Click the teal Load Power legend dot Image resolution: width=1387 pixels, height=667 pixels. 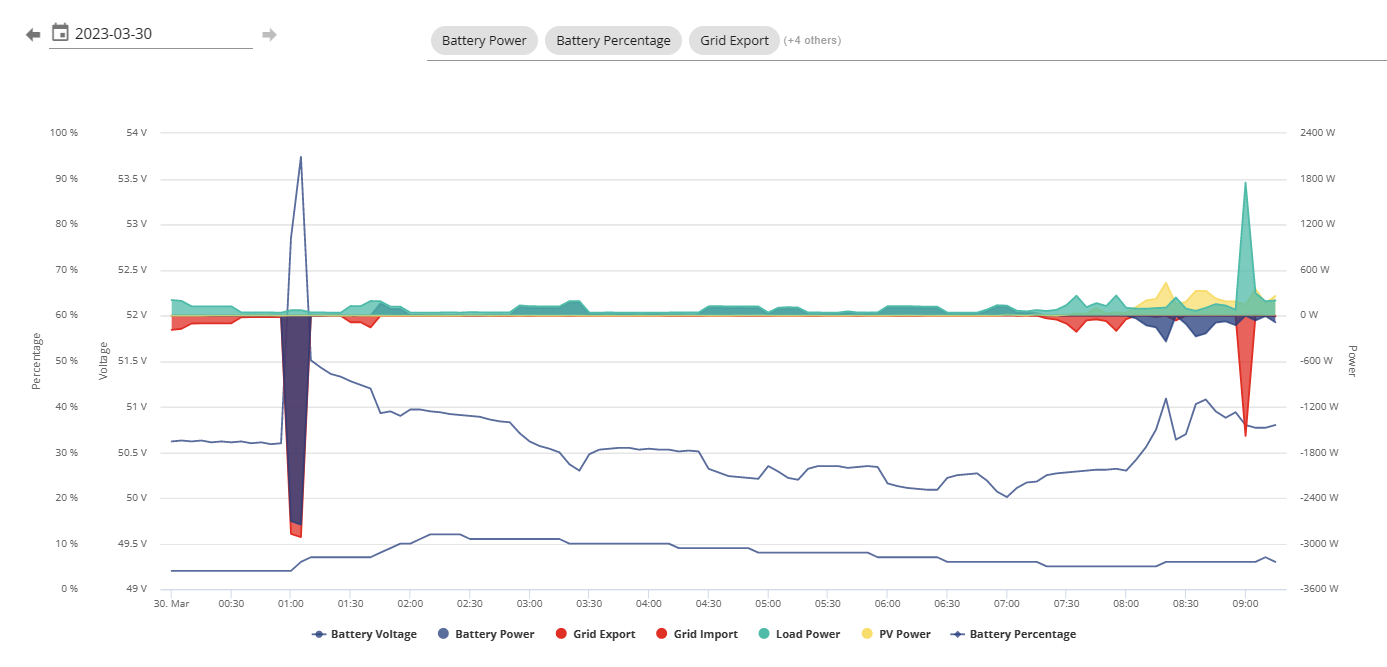[762, 634]
